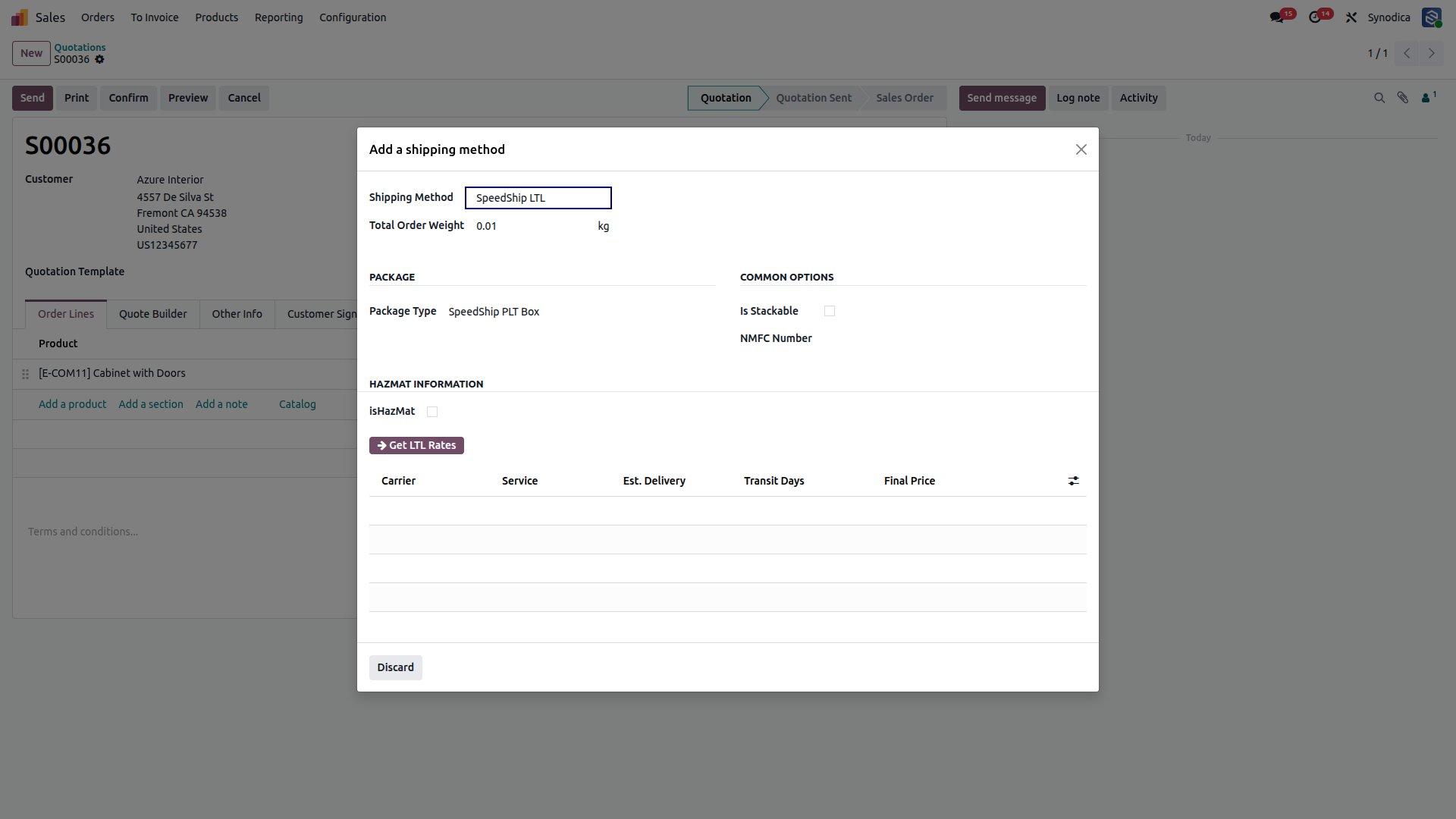1456x819 pixels.
Task: Open the Package Type SpeedShip PLT Box selector
Action: (x=581, y=312)
